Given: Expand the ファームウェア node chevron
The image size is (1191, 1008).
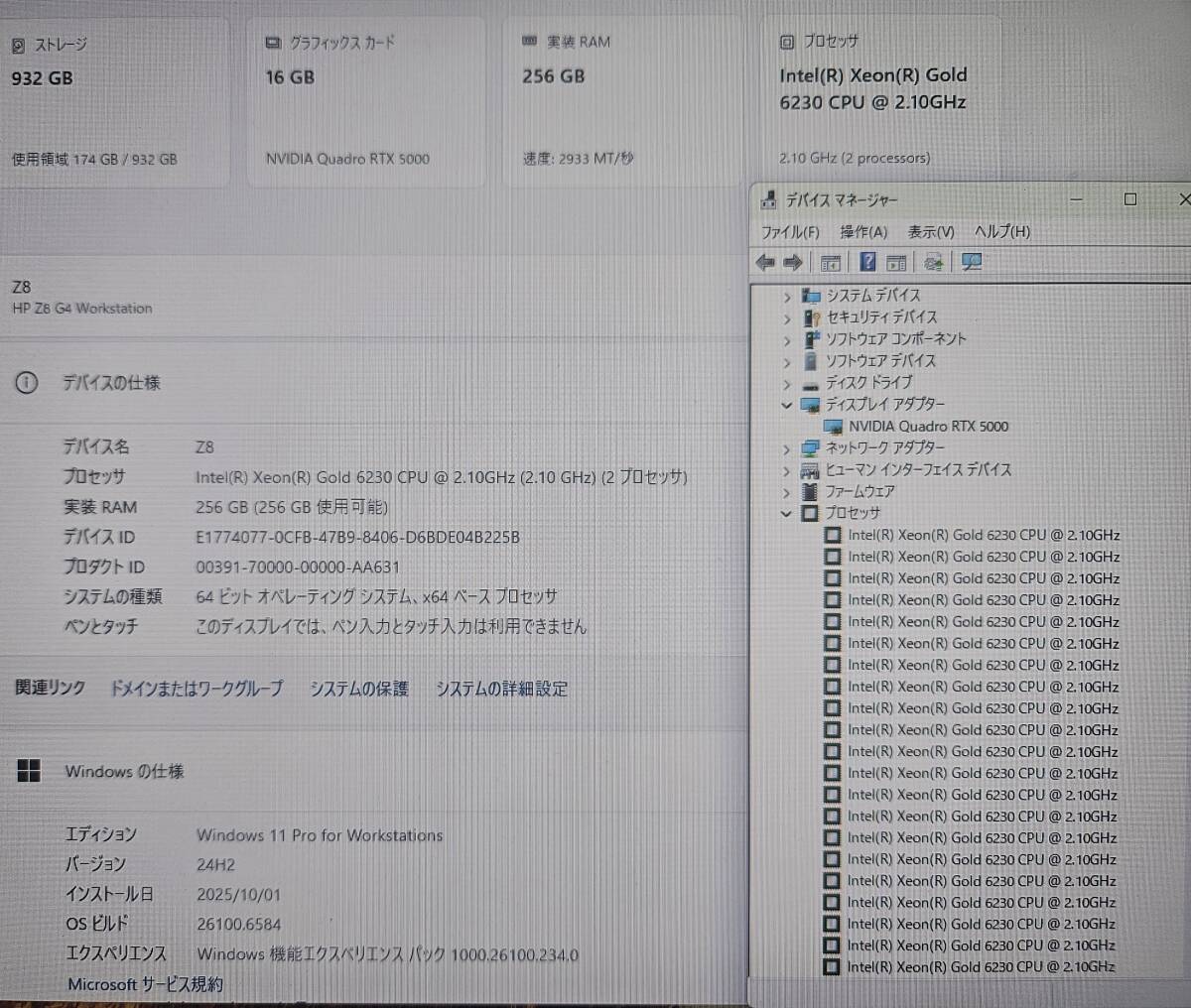Looking at the screenshot, I should (x=787, y=492).
